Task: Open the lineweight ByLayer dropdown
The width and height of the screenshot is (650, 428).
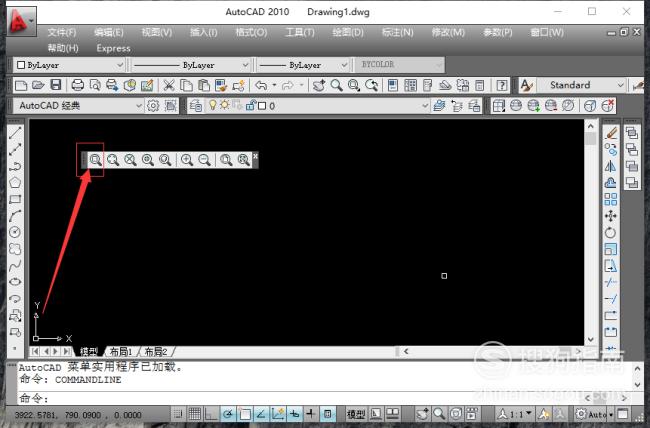Action: click(303, 65)
